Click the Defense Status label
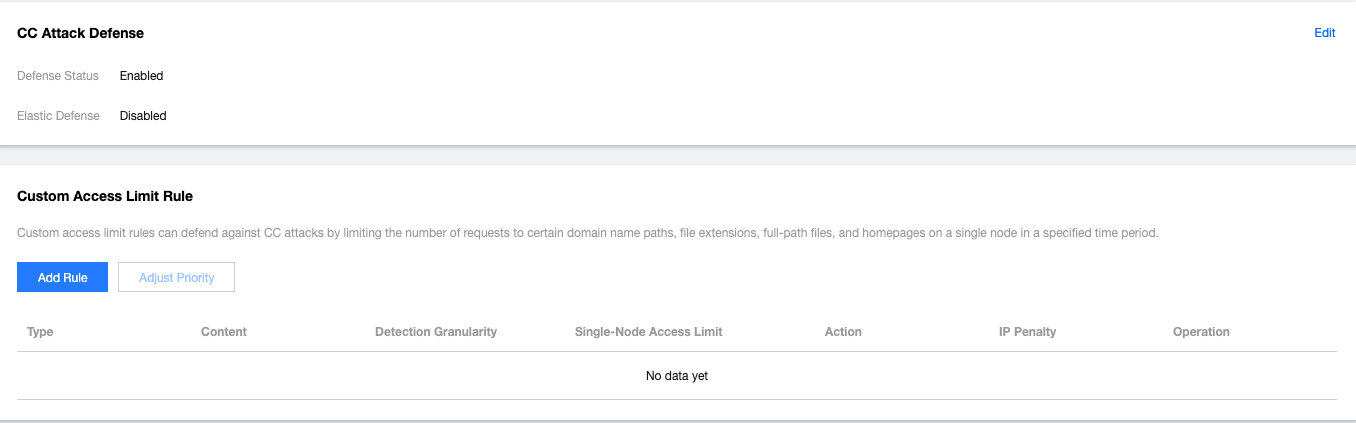The image size is (1356, 423). [58, 76]
